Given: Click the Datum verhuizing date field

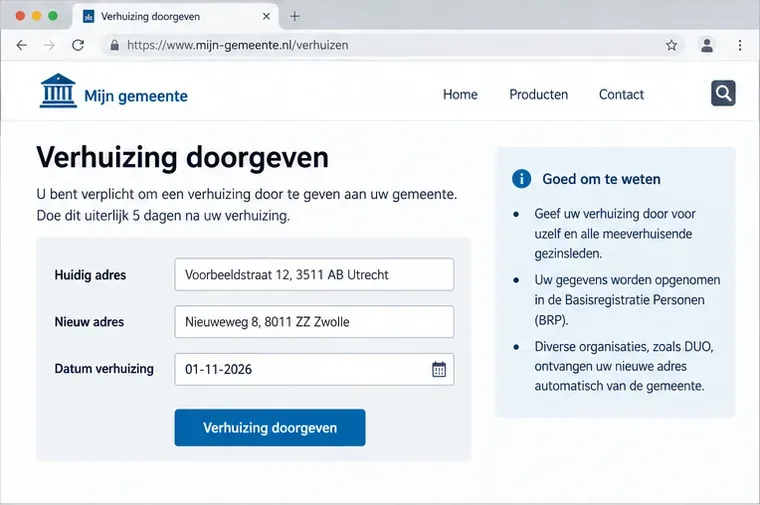Looking at the screenshot, I should click(x=314, y=369).
